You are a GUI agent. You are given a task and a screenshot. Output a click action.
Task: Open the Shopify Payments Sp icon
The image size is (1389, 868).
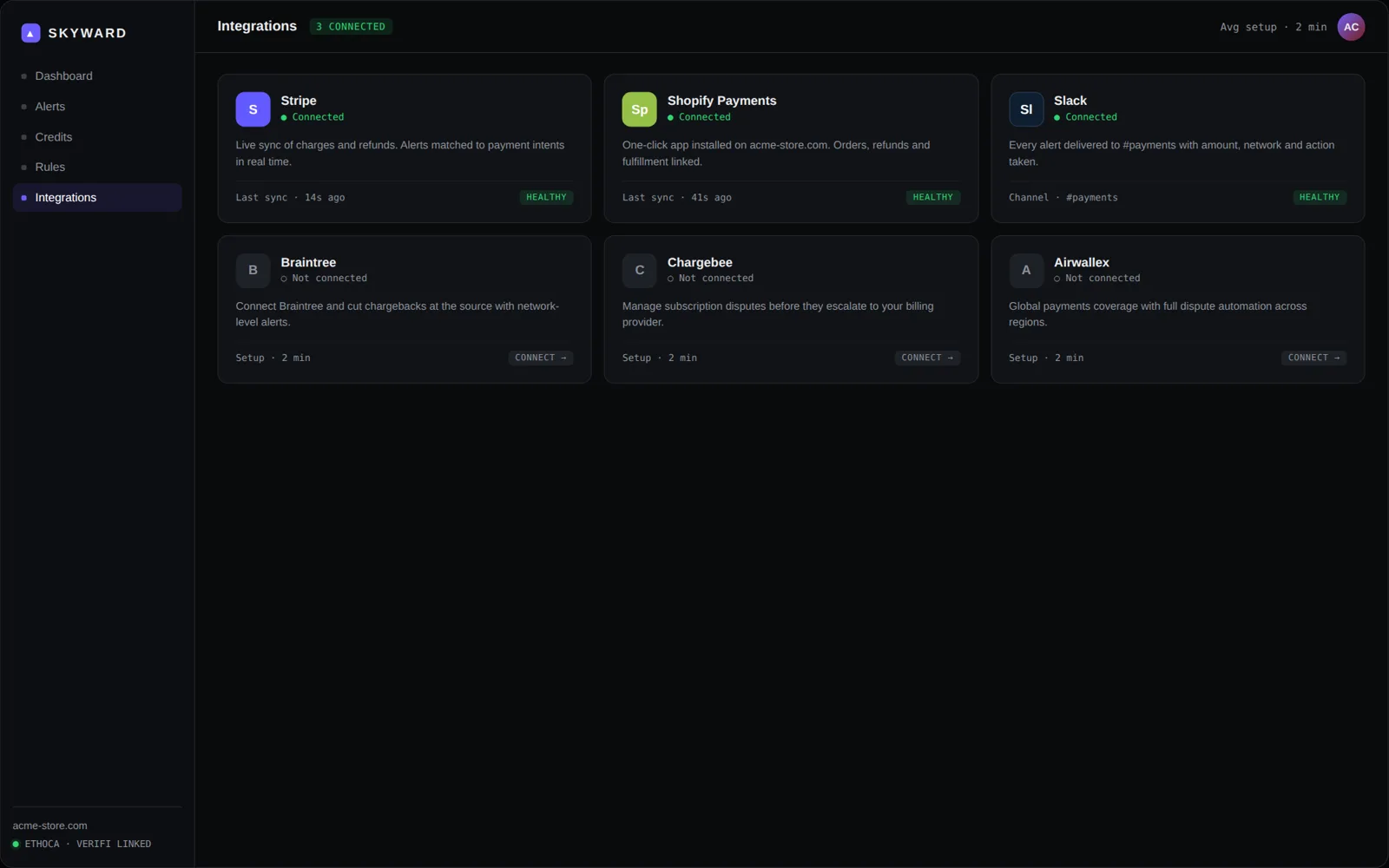coord(639,109)
